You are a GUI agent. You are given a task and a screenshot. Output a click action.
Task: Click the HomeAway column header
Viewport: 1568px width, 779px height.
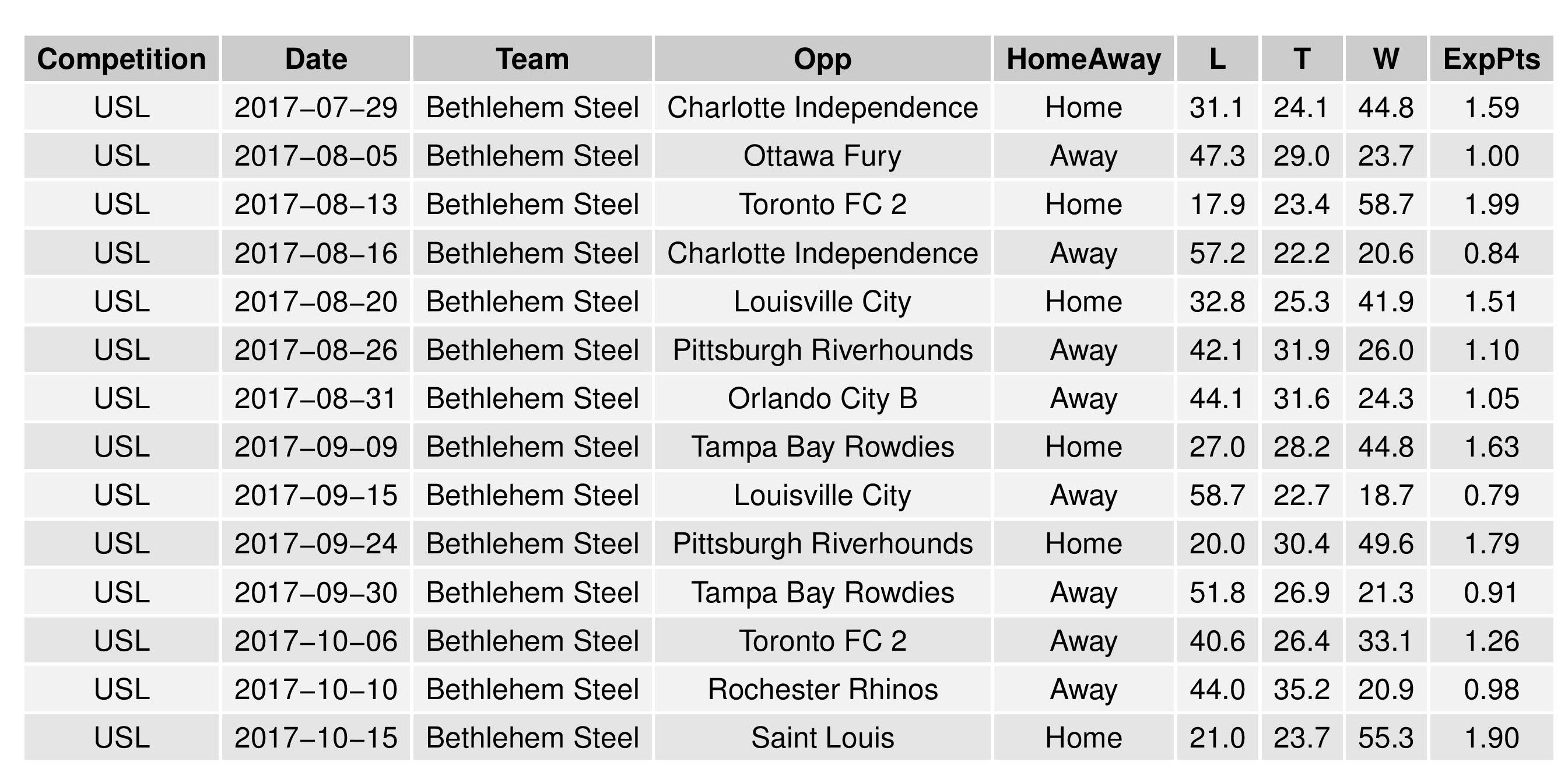1083,59
